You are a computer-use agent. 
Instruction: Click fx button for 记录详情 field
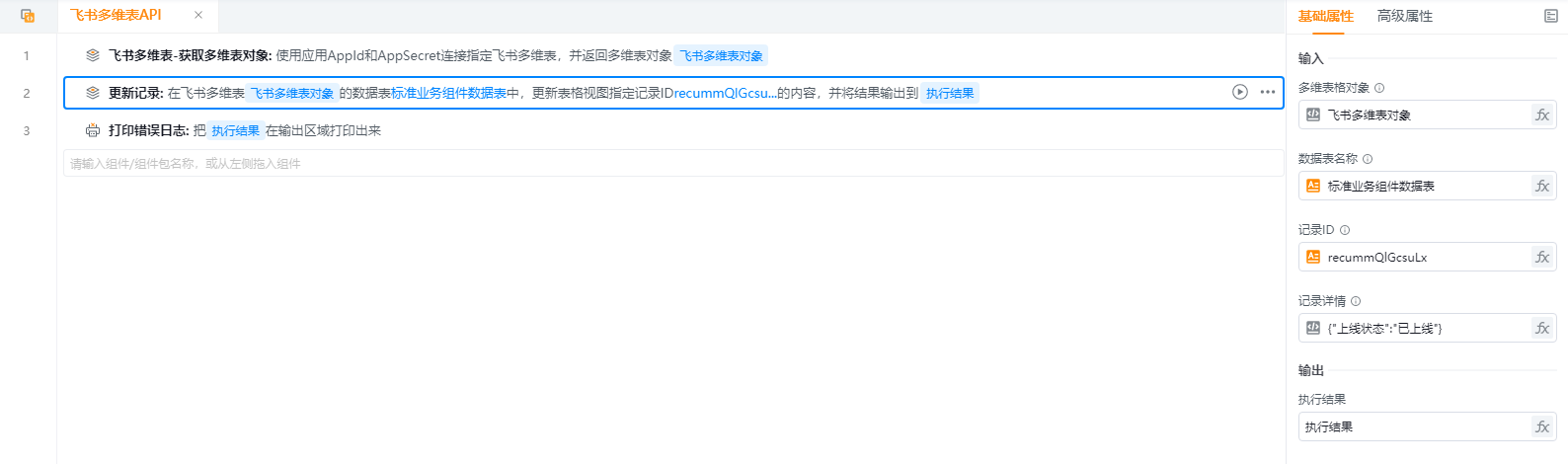click(1542, 328)
